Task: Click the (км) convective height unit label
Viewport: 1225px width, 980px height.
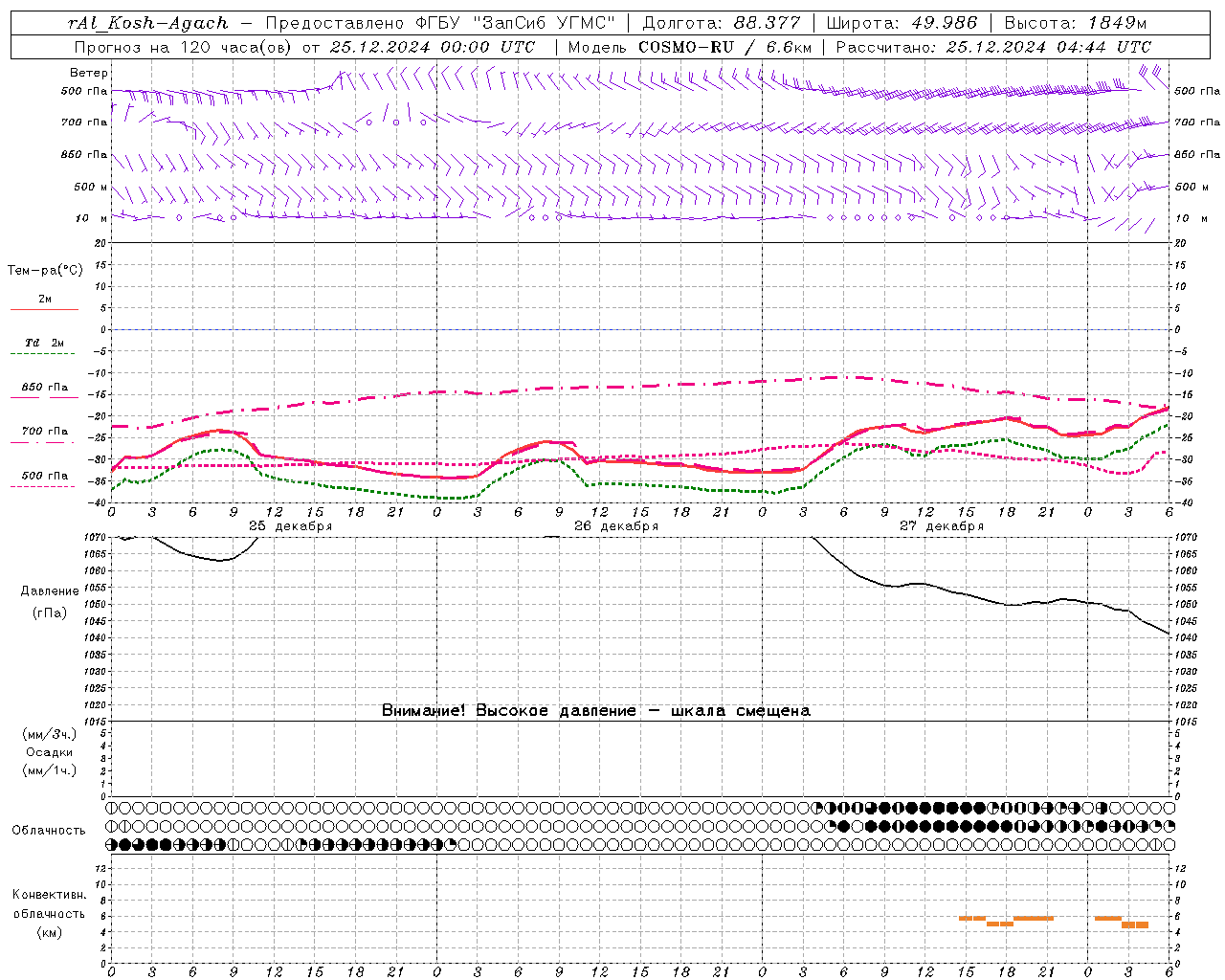Action: click(49, 932)
